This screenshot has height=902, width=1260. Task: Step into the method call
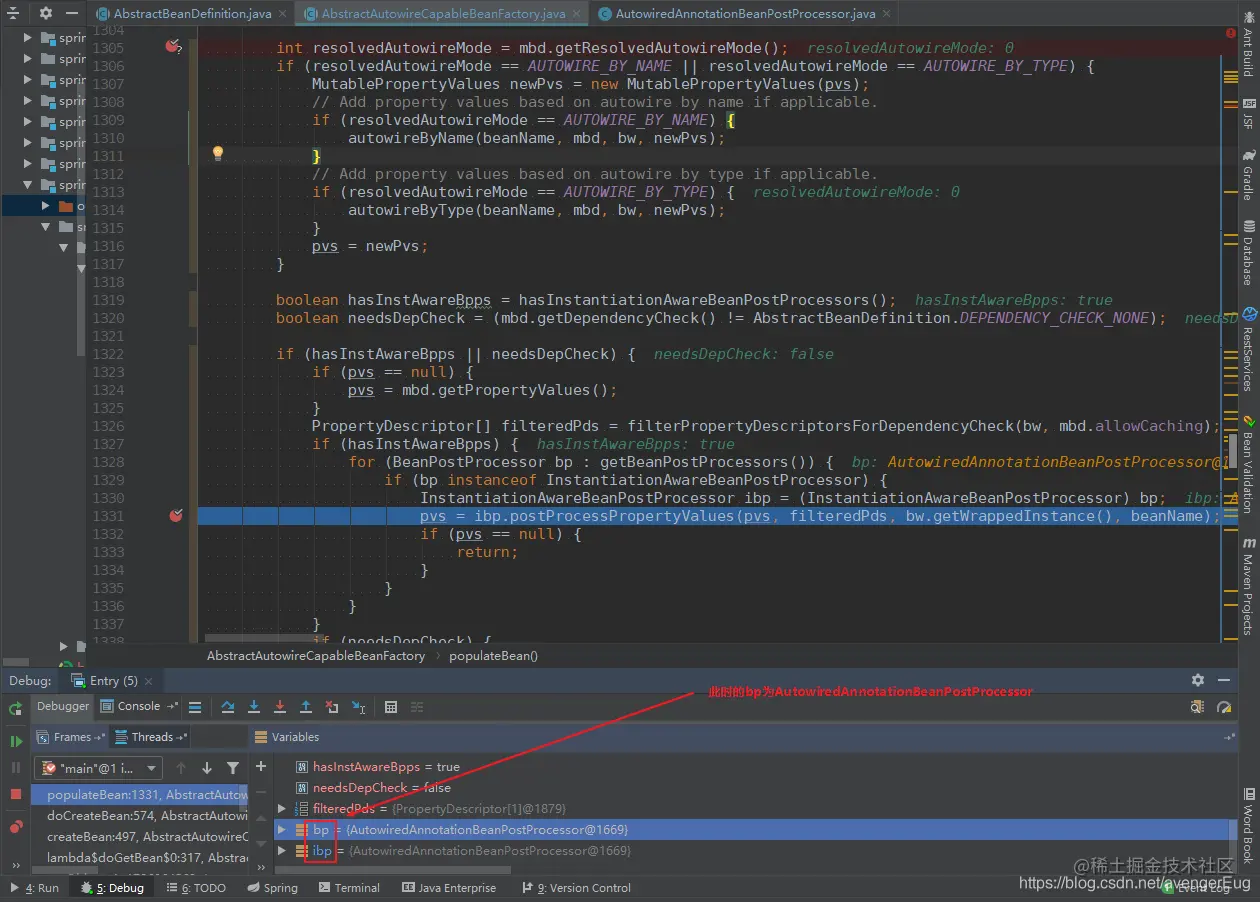click(x=254, y=707)
